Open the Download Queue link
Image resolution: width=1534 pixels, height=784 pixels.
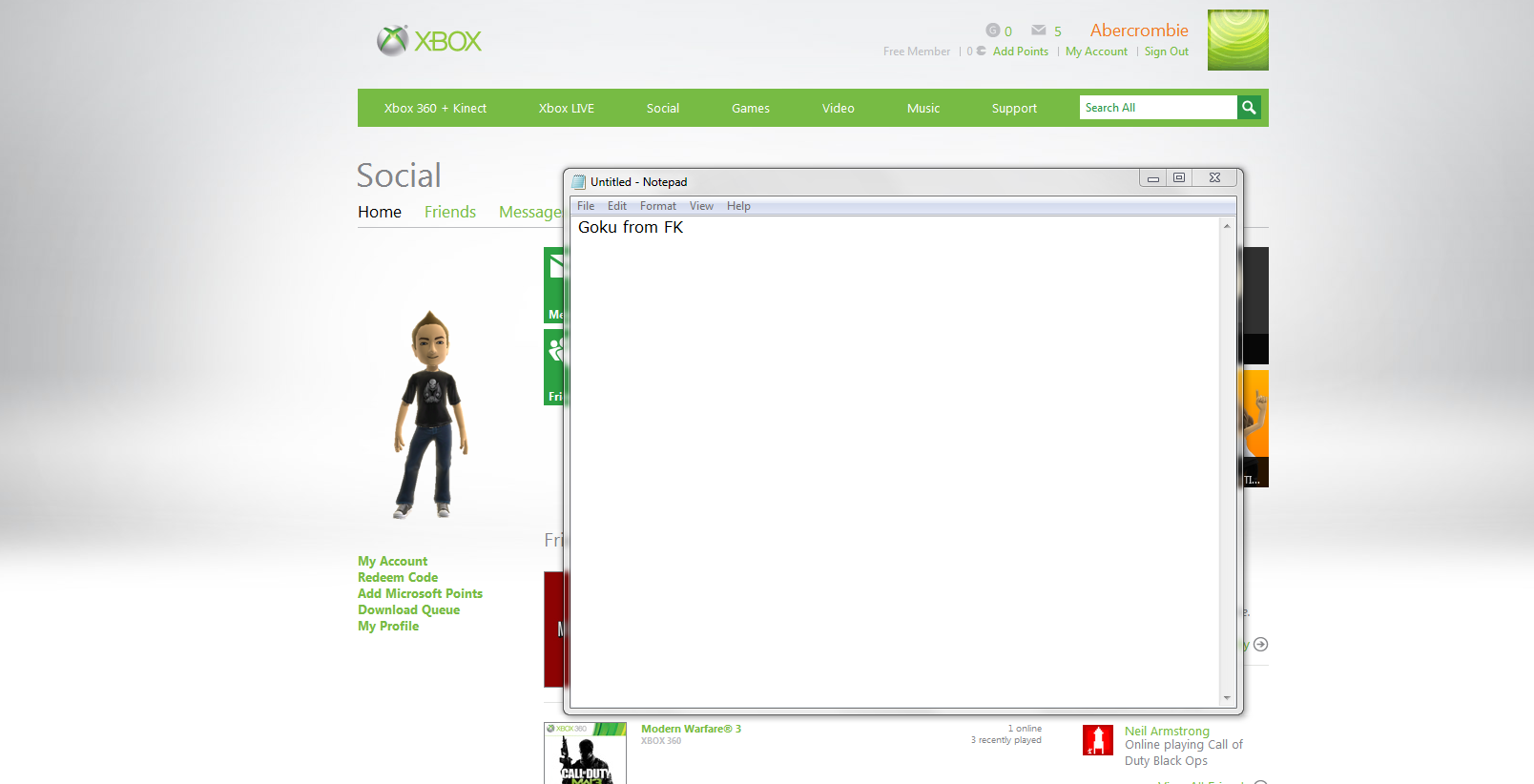pyautogui.click(x=408, y=609)
